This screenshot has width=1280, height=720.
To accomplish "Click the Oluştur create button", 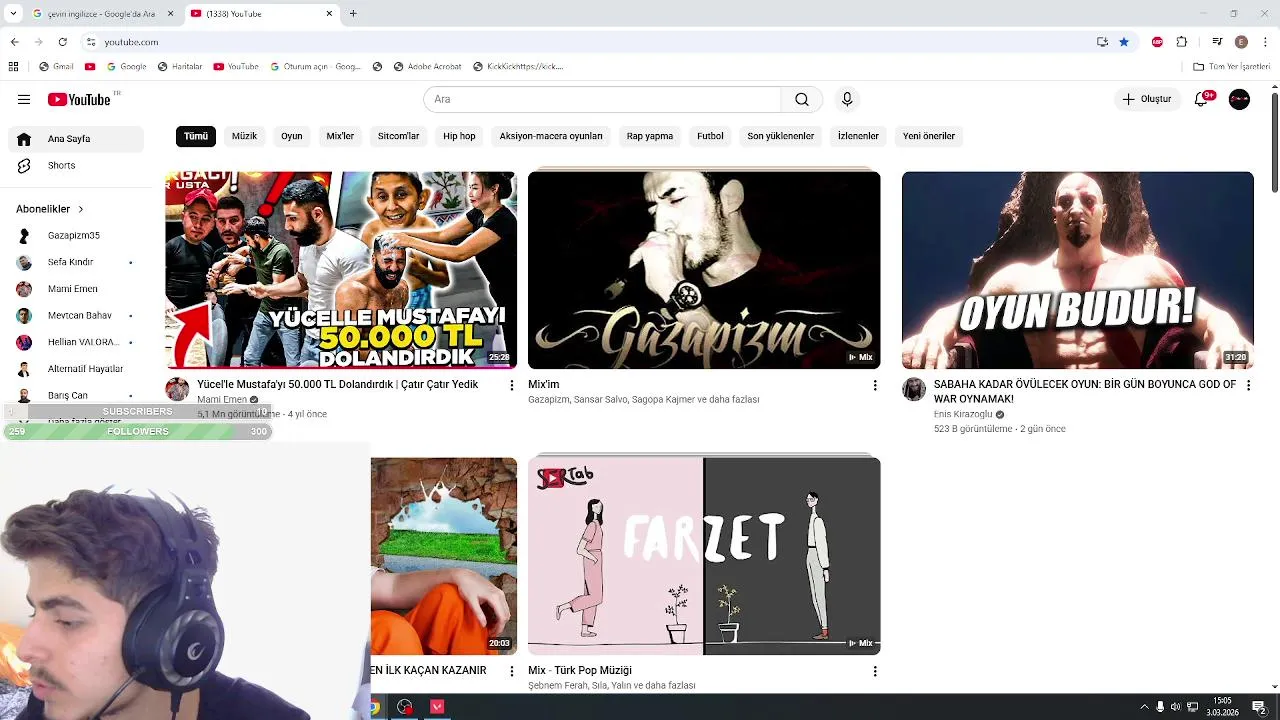I will click(x=1146, y=99).
